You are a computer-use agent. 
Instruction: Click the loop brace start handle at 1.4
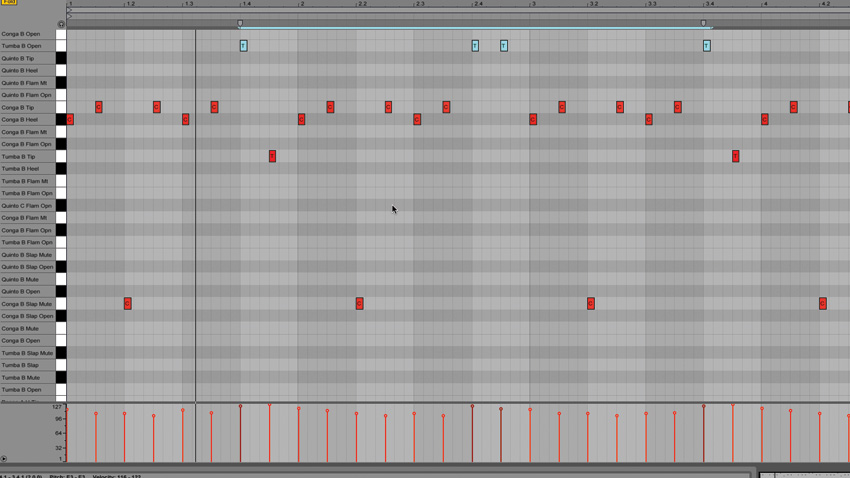pos(240,23)
